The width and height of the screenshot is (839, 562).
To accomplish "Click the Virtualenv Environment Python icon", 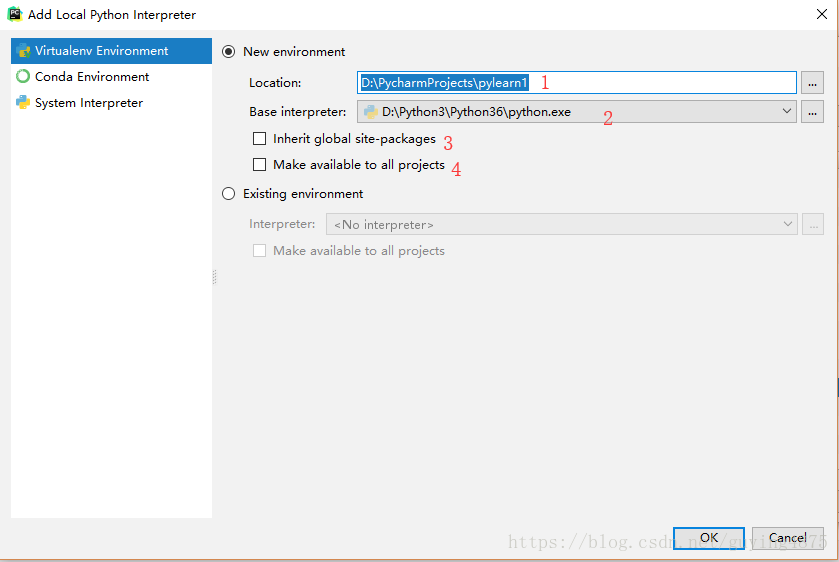I will click(x=23, y=51).
